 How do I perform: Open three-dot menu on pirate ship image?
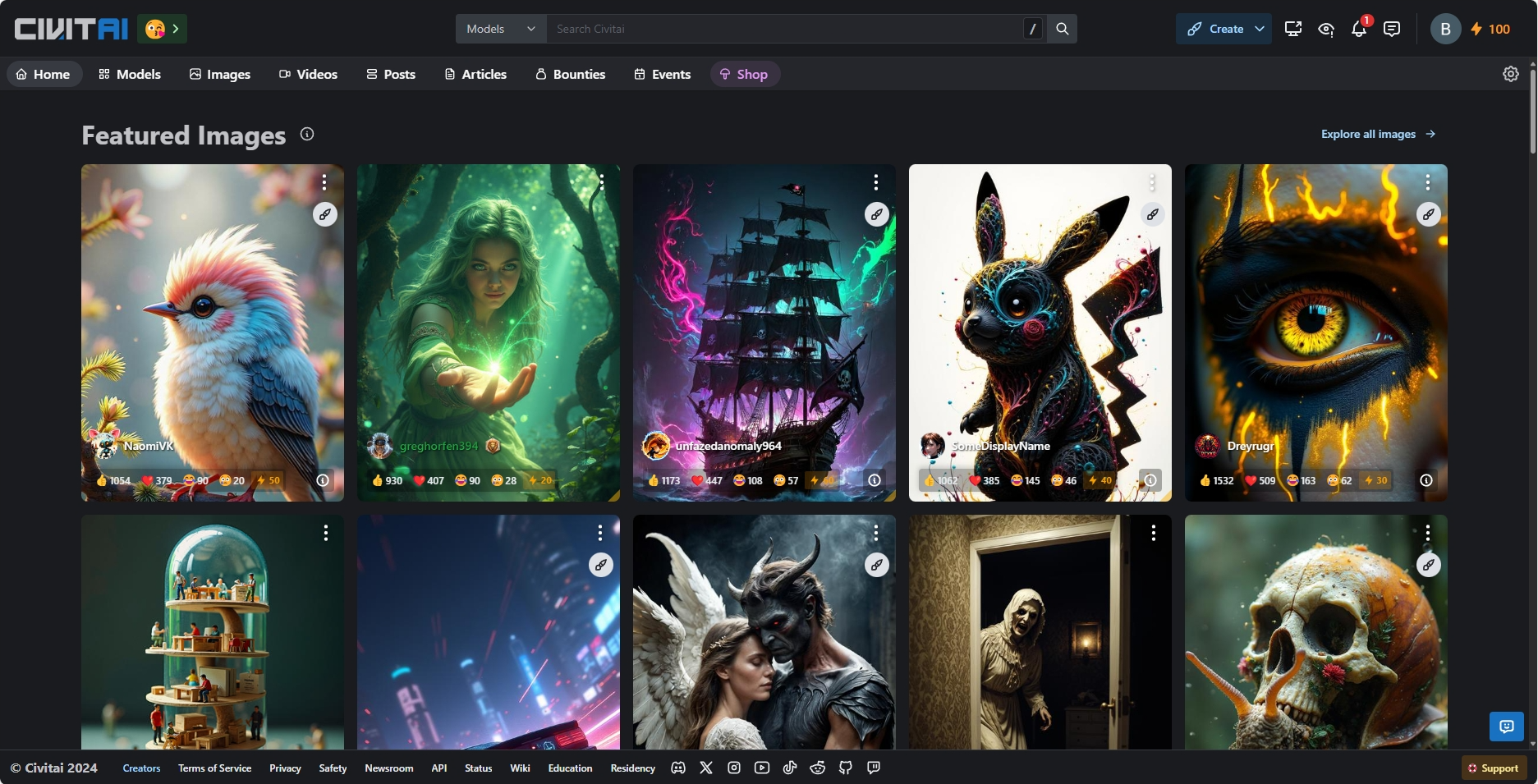pos(876,181)
